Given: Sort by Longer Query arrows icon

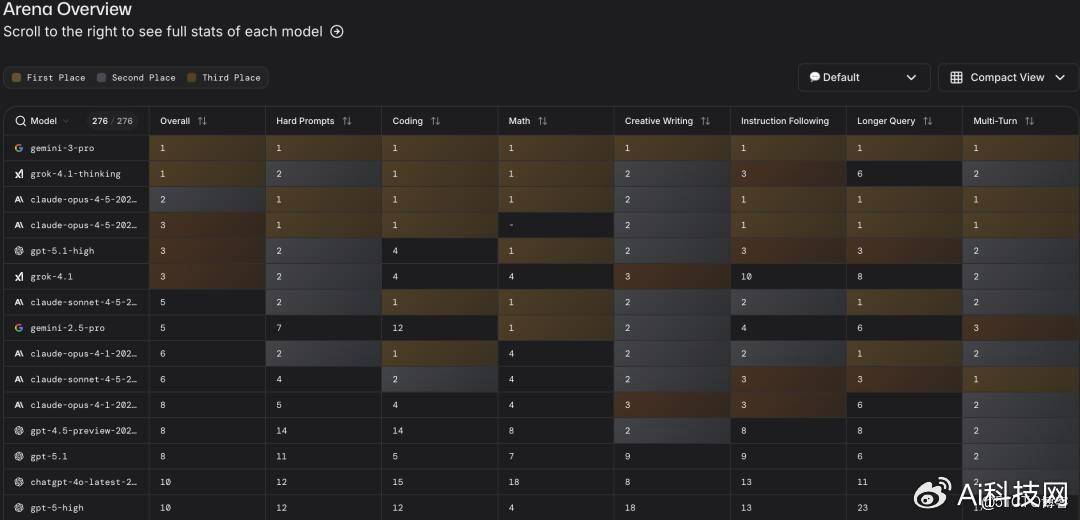Looking at the screenshot, I should (928, 121).
